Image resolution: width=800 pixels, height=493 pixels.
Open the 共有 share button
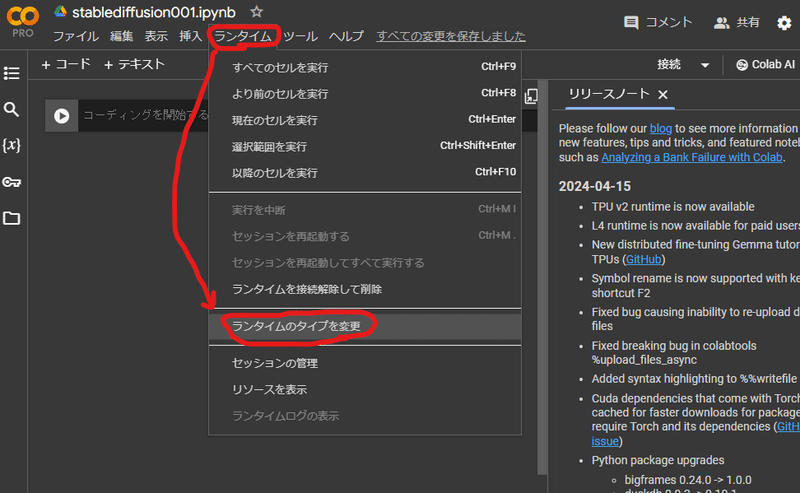coord(737,22)
